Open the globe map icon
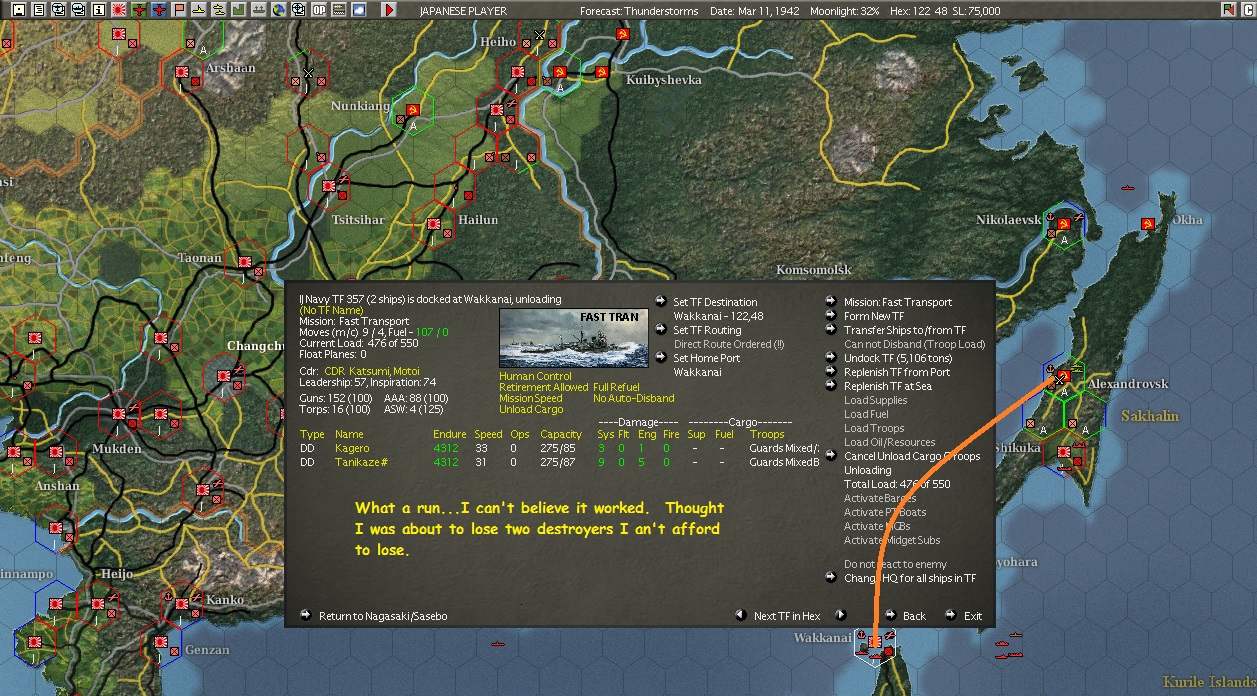This screenshot has height=696, width=1257. [x=278, y=10]
